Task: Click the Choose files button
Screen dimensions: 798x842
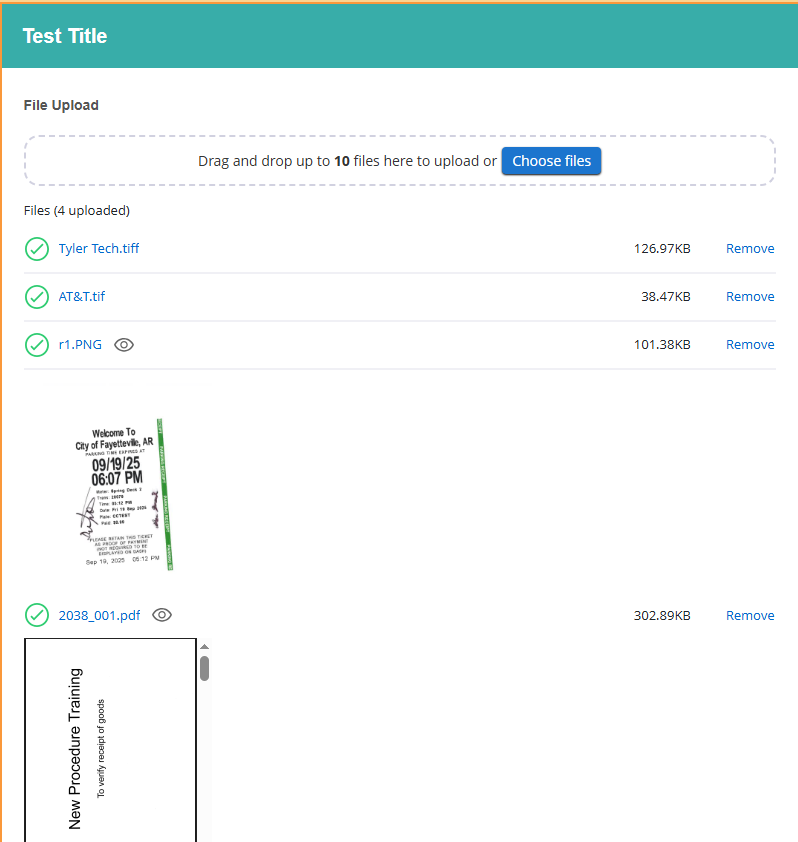Action: coord(551,161)
